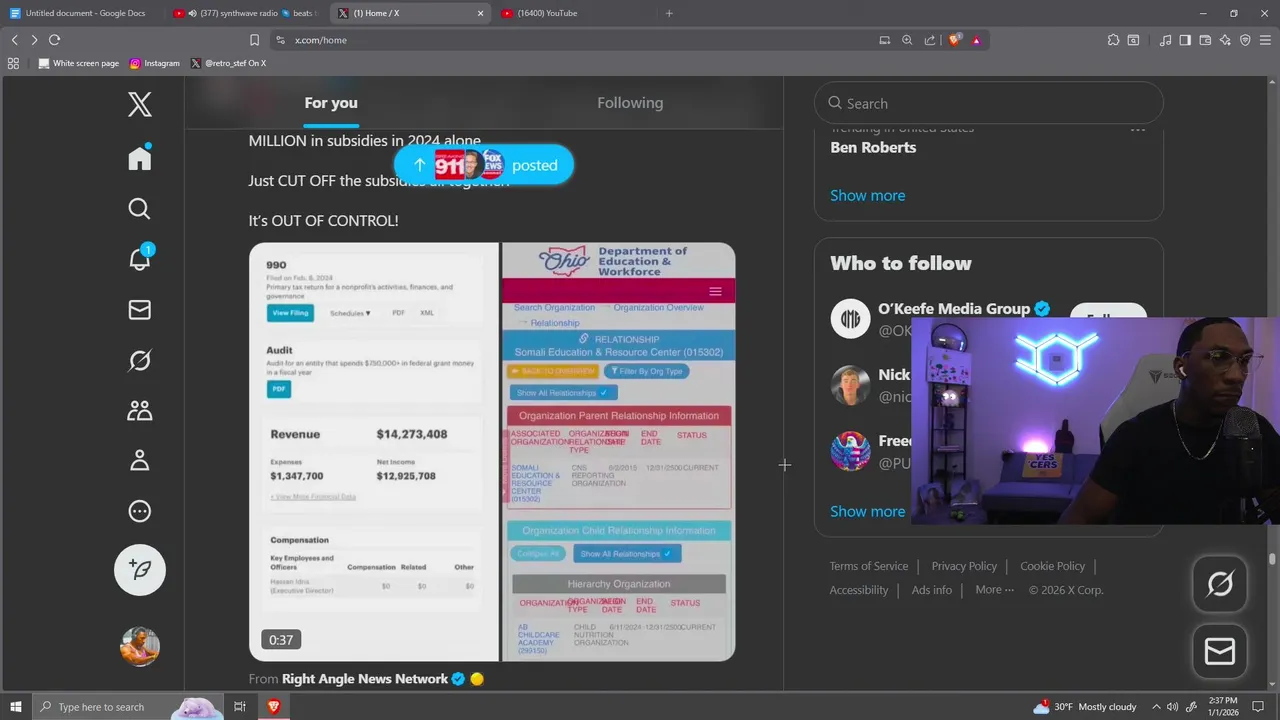Bookmark this page with the bookmark icon
Viewport: 1280px width, 720px height.
[x=254, y=40]
